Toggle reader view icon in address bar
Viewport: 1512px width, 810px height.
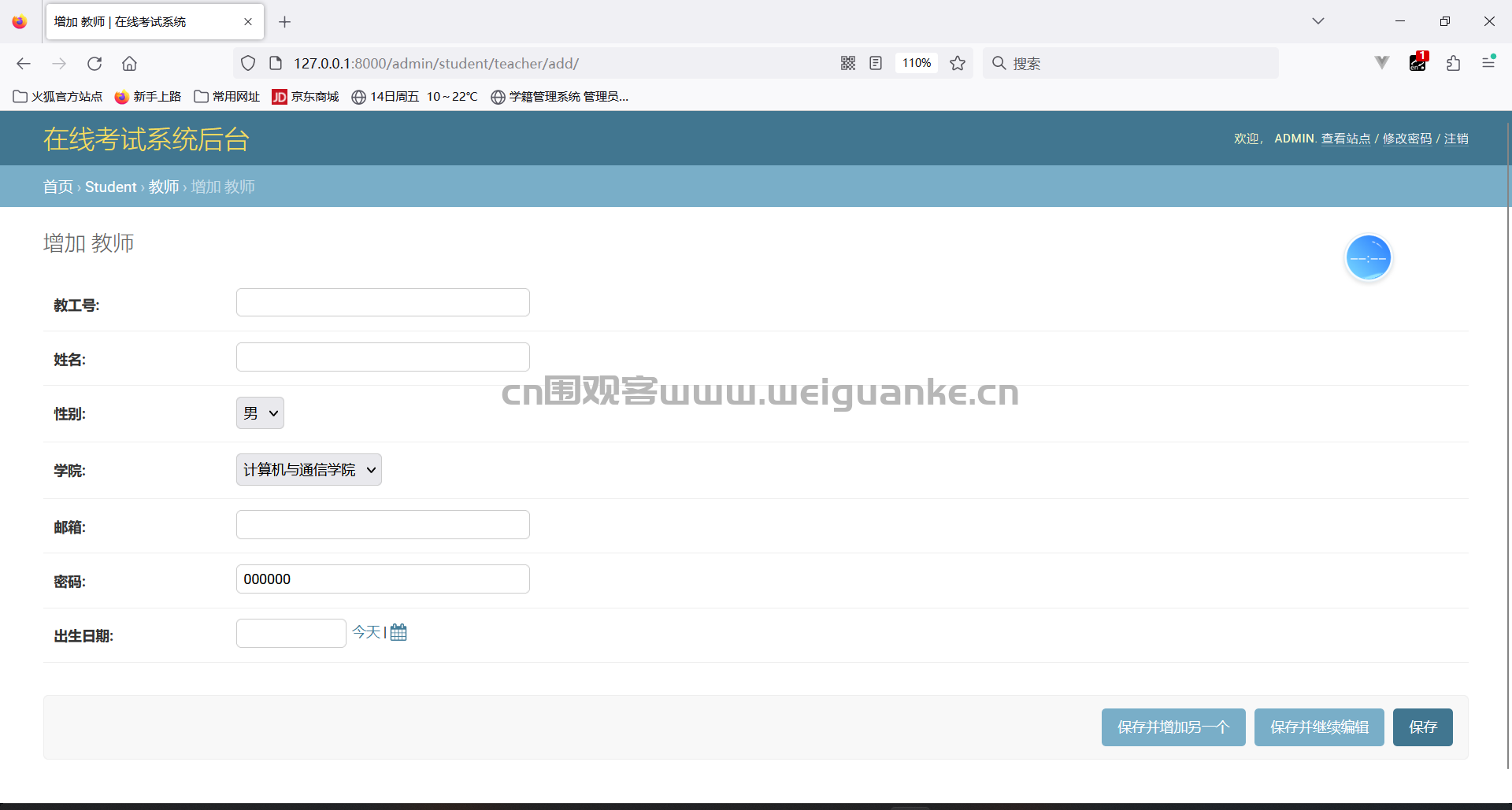(x=876, y=63)
